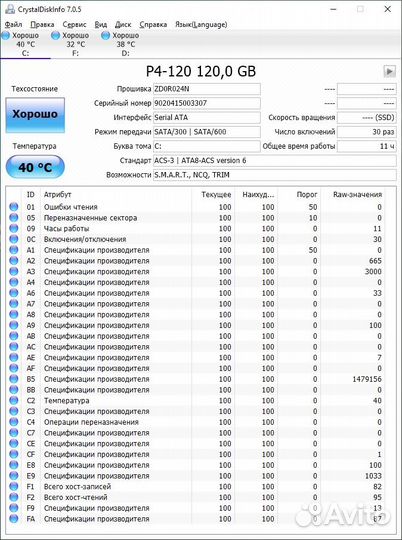
Task: Click the status icon for attribute E8
Action: pos(14,465)
